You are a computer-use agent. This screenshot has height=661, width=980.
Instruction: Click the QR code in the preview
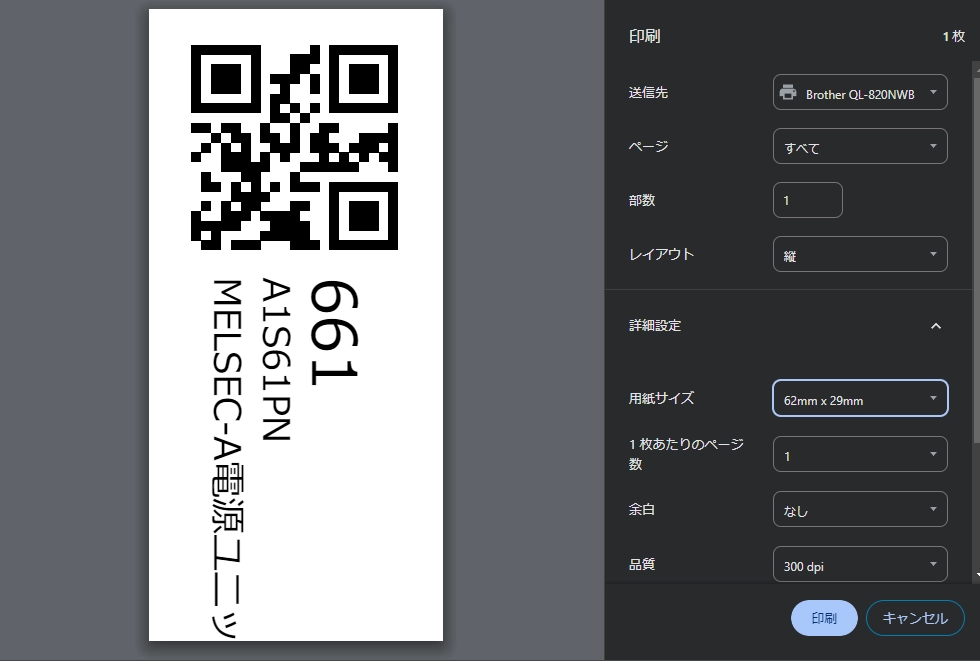pyautogui.click(x=293, y=150)
